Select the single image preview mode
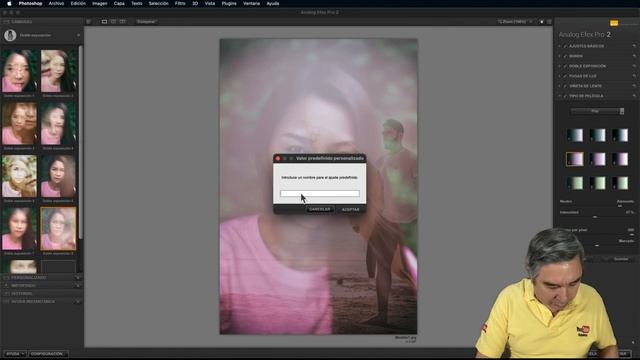This screenshot has width=640, height=360. pos(104,22)
